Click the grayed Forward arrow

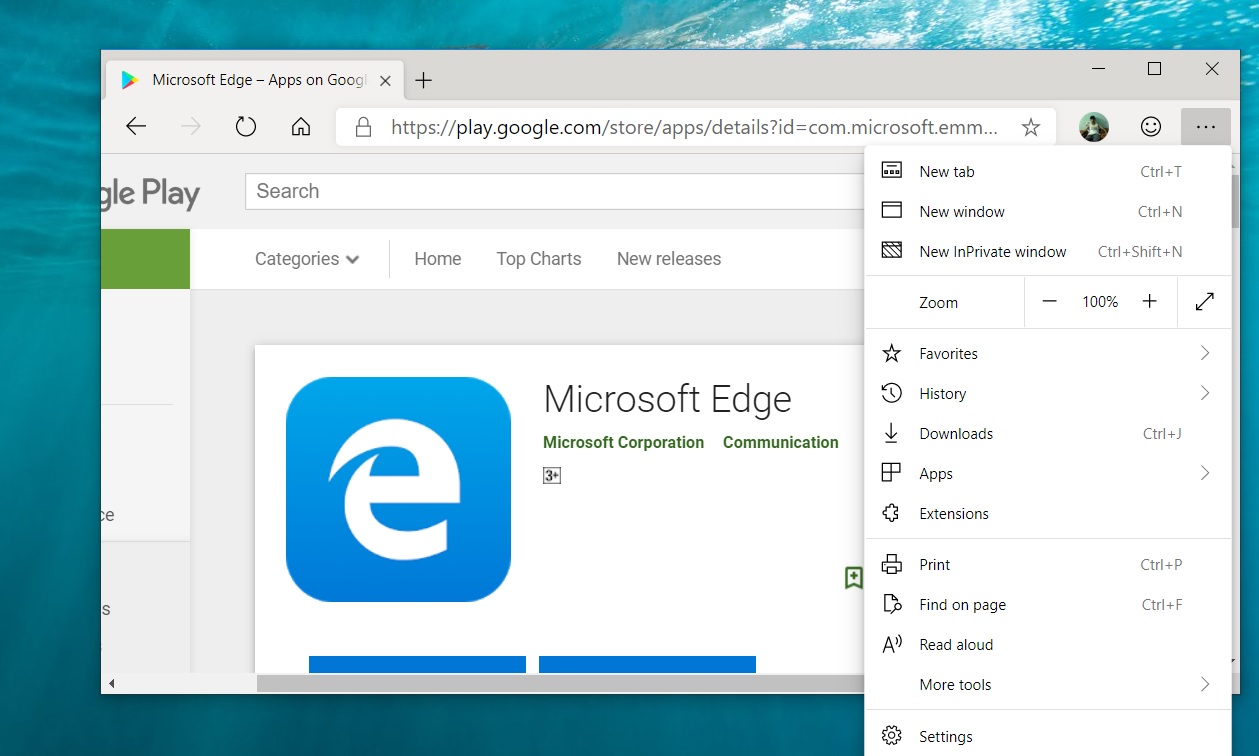point(191,127)
